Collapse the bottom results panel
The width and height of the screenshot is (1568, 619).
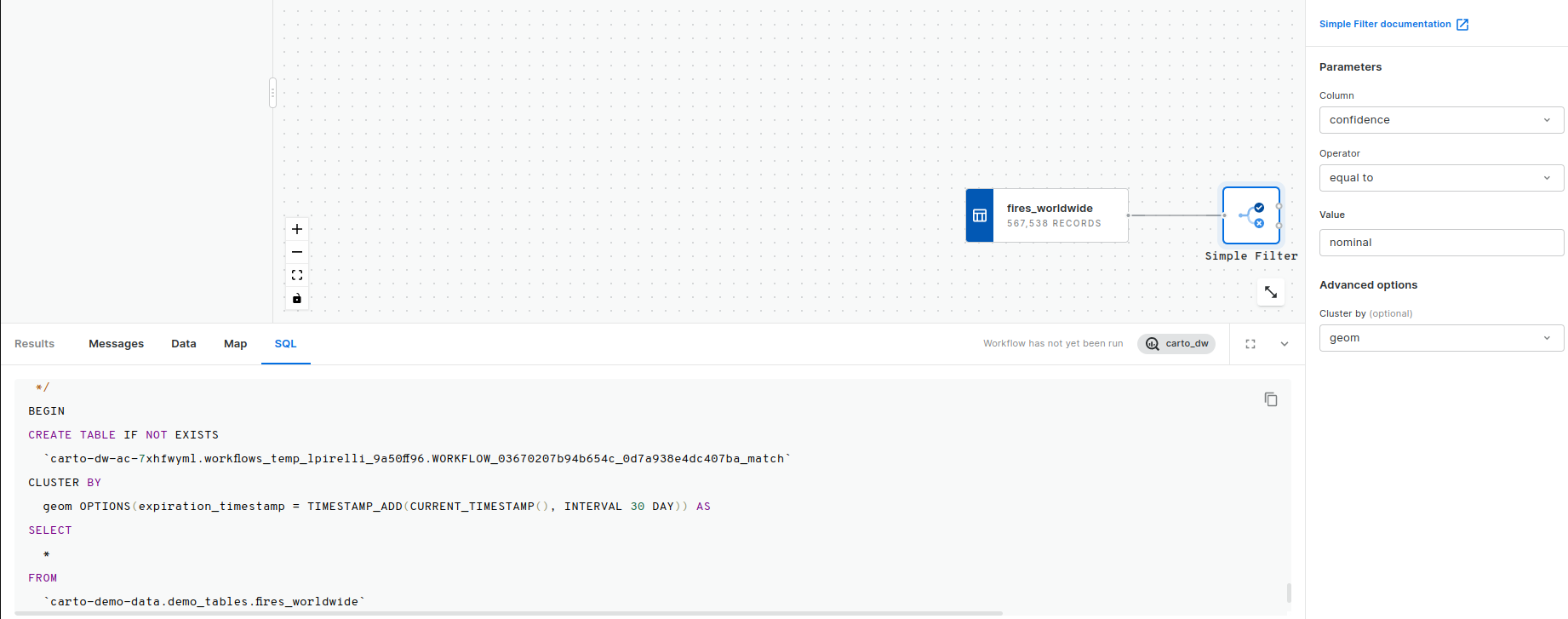[1285, 344]
